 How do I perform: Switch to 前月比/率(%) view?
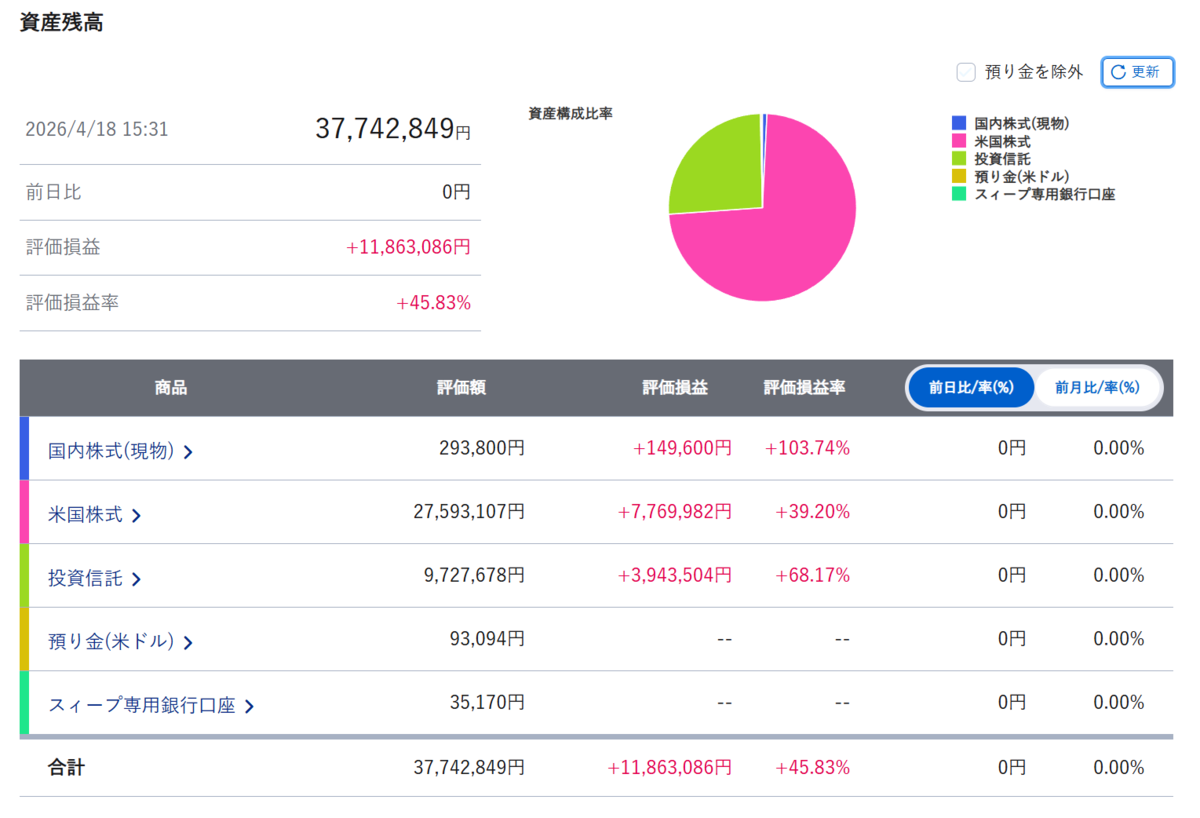click(x=1097, y=387)
